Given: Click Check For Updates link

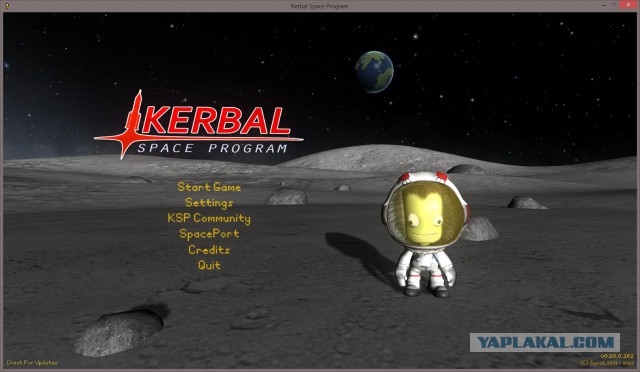Looking at the screenshot, I should pyautogui.click(x=32, y=363).
